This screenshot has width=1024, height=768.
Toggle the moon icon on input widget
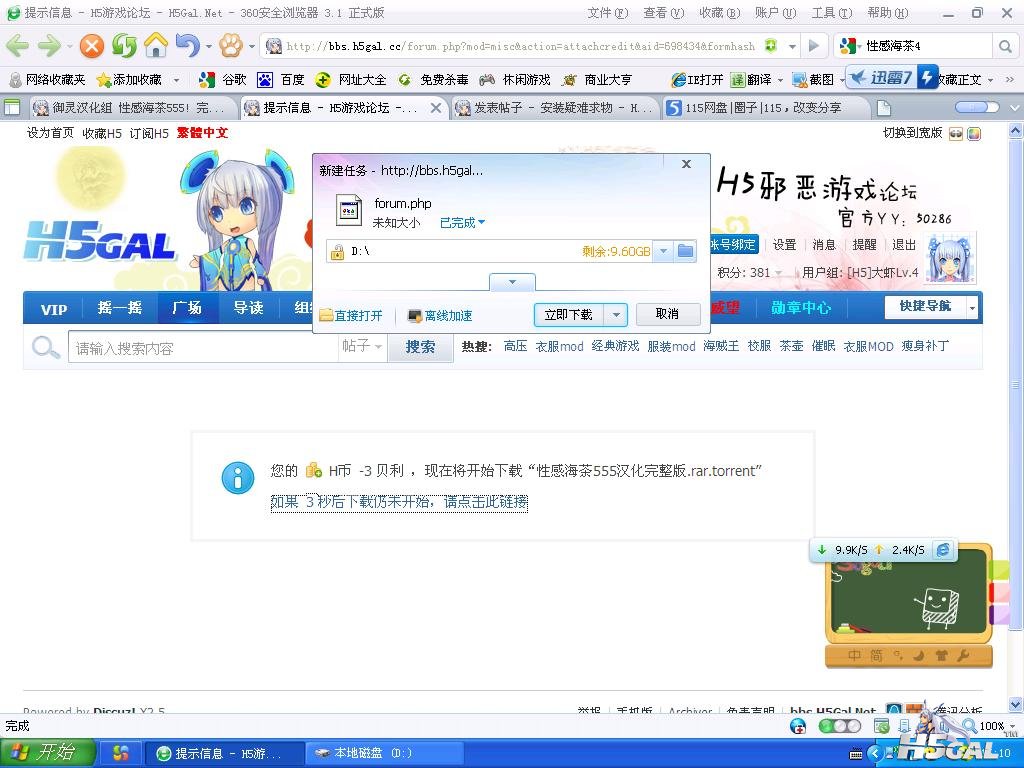click(920, 656)
